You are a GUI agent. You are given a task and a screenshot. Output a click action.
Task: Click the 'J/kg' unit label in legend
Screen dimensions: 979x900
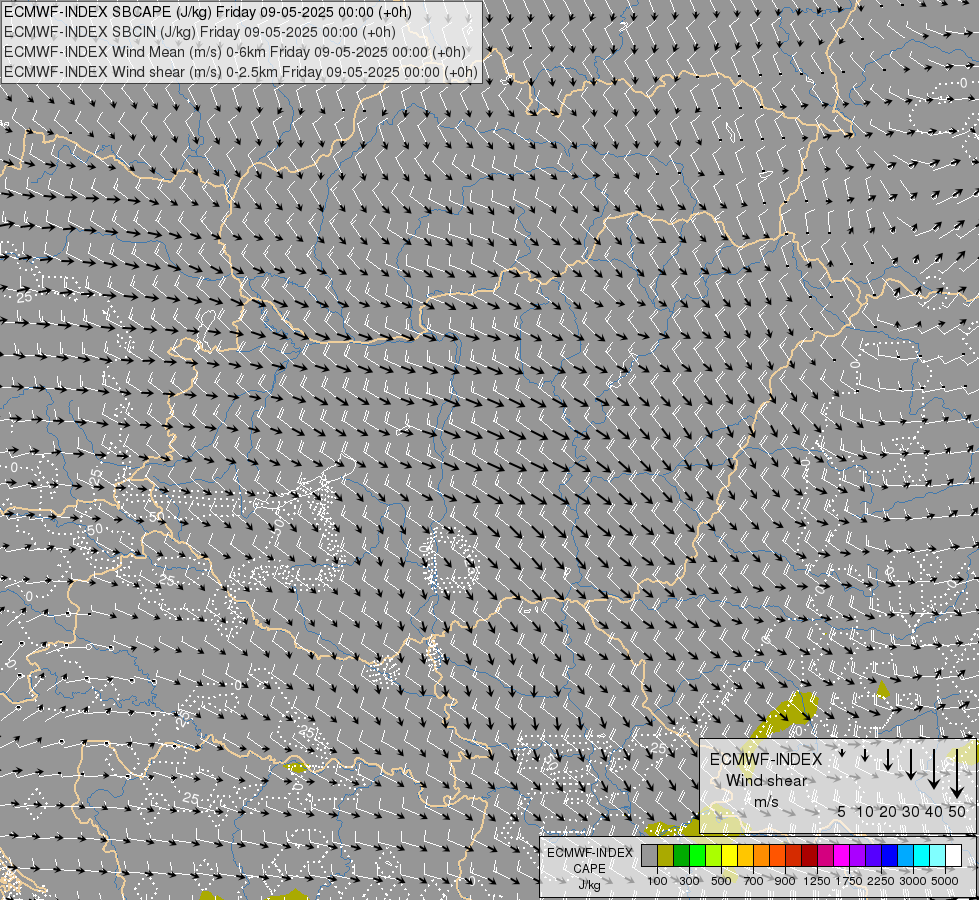tap(589, 885)
